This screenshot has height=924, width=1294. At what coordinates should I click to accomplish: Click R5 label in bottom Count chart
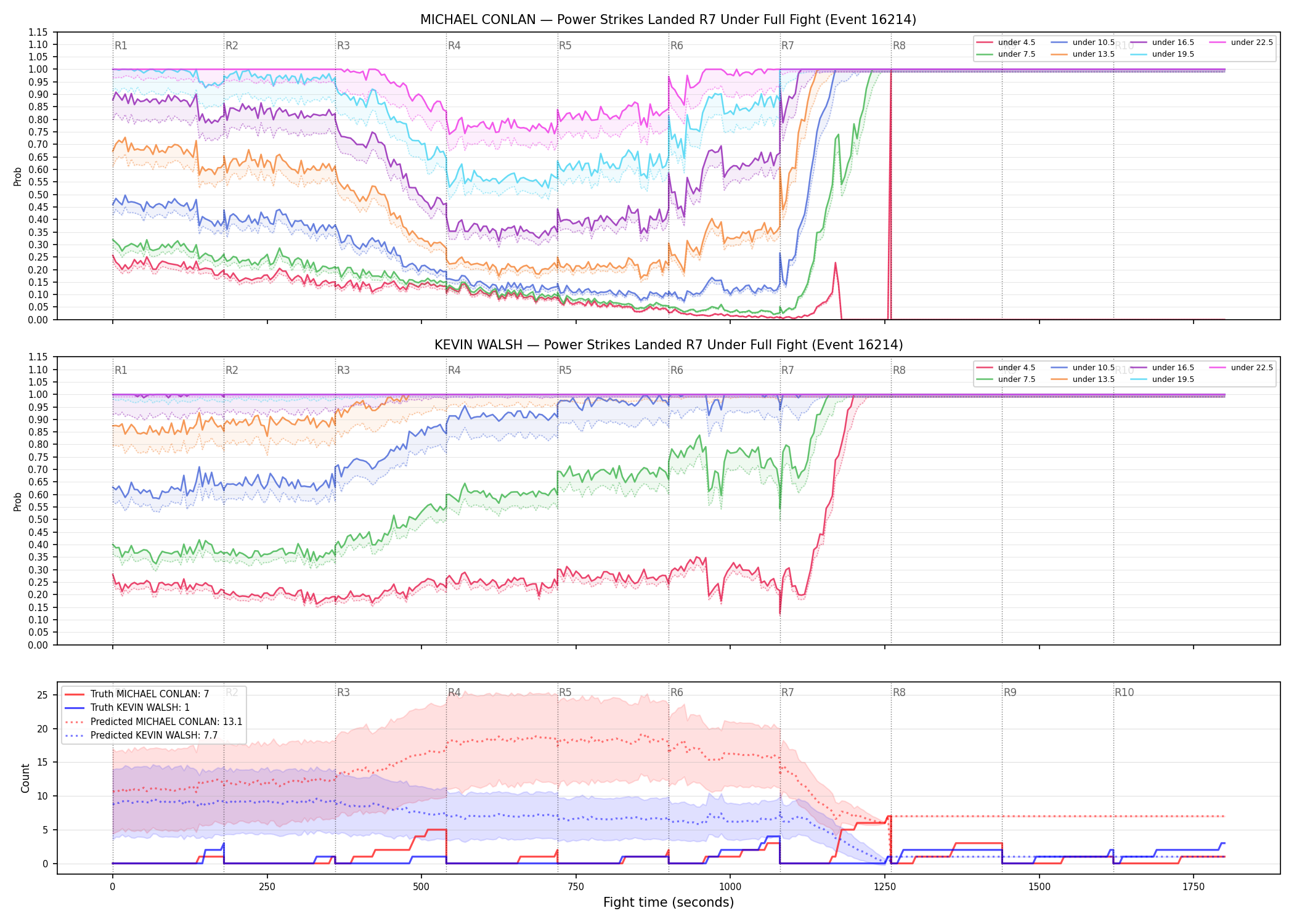[x=565, y=692]
